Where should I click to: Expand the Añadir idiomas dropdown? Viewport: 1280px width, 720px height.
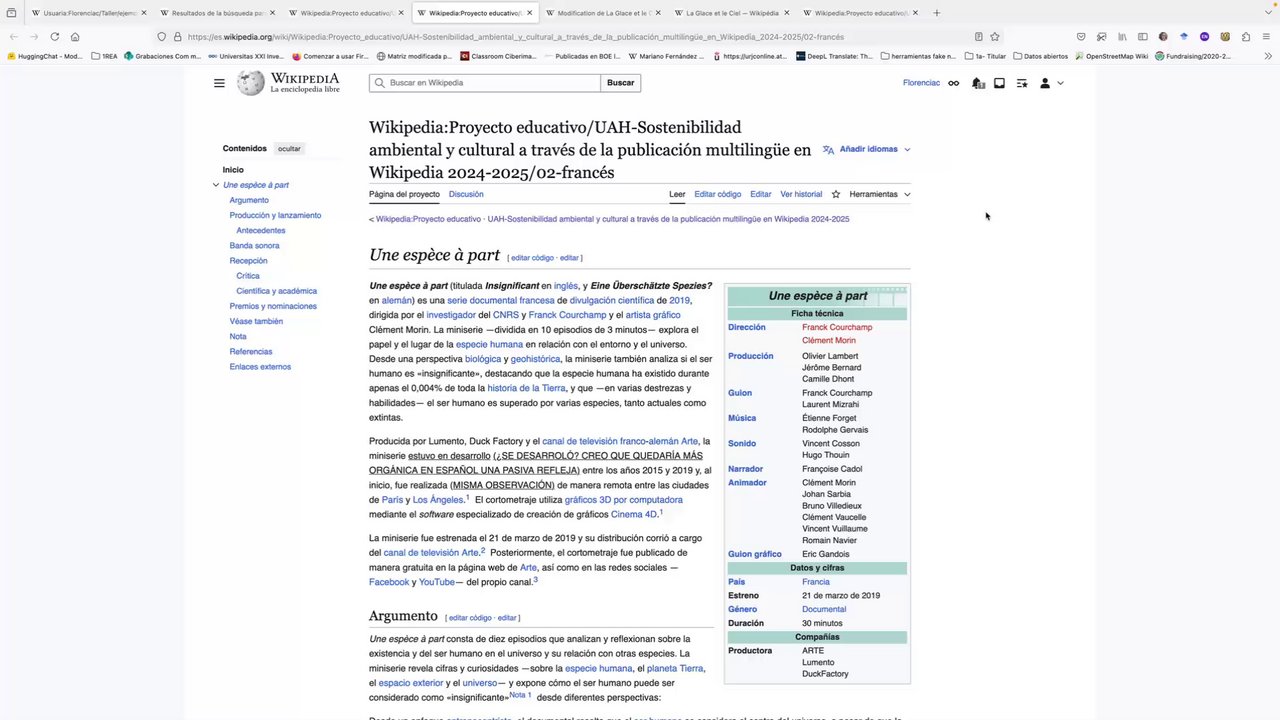click(867, 149)
